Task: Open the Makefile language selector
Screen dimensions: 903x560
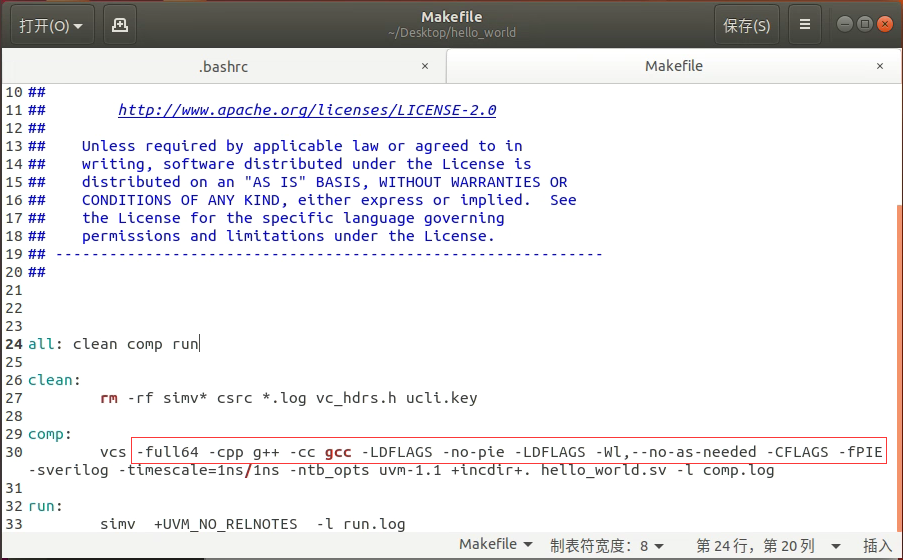Action: pos(495,544)
